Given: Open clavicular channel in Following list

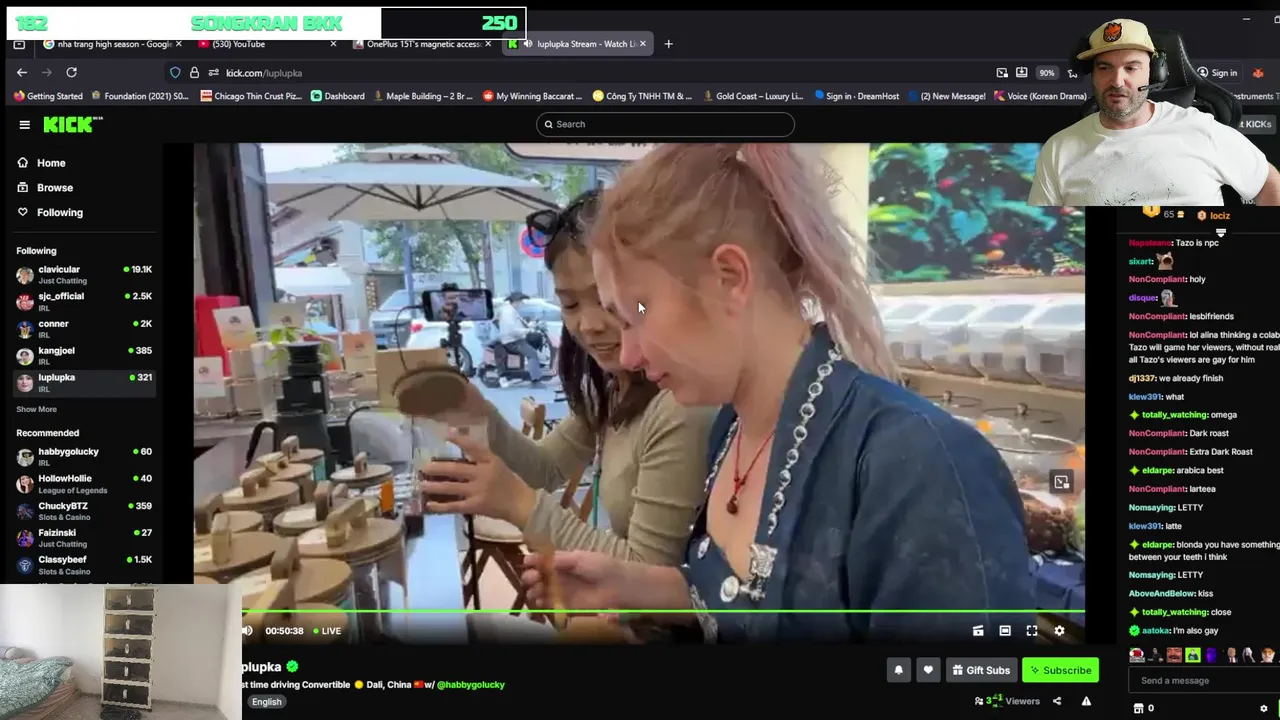Looking at the screenshot, I should pyautogui.click(x=84, y=275).
